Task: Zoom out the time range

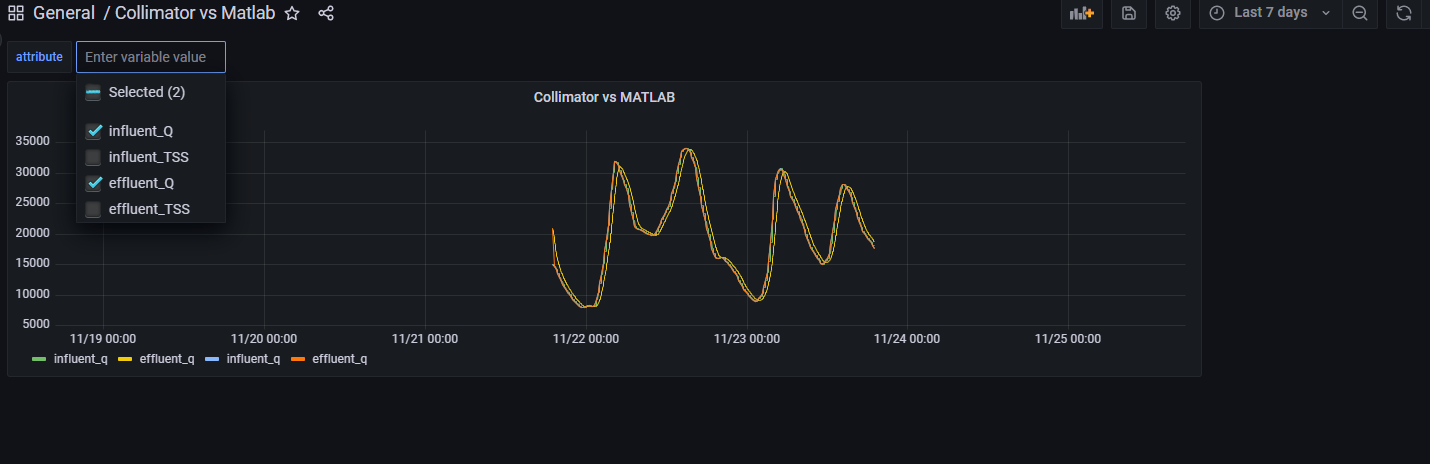Action: (x=1360, y=13)
